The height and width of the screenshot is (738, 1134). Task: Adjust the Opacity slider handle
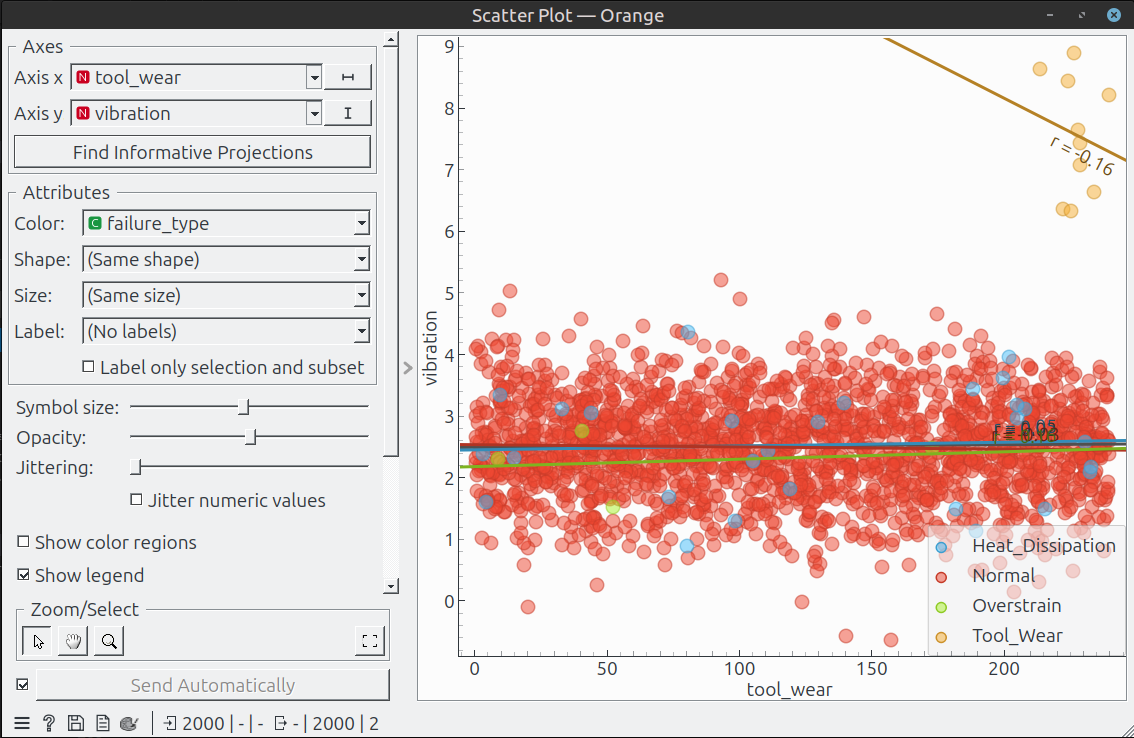[250, 437]
